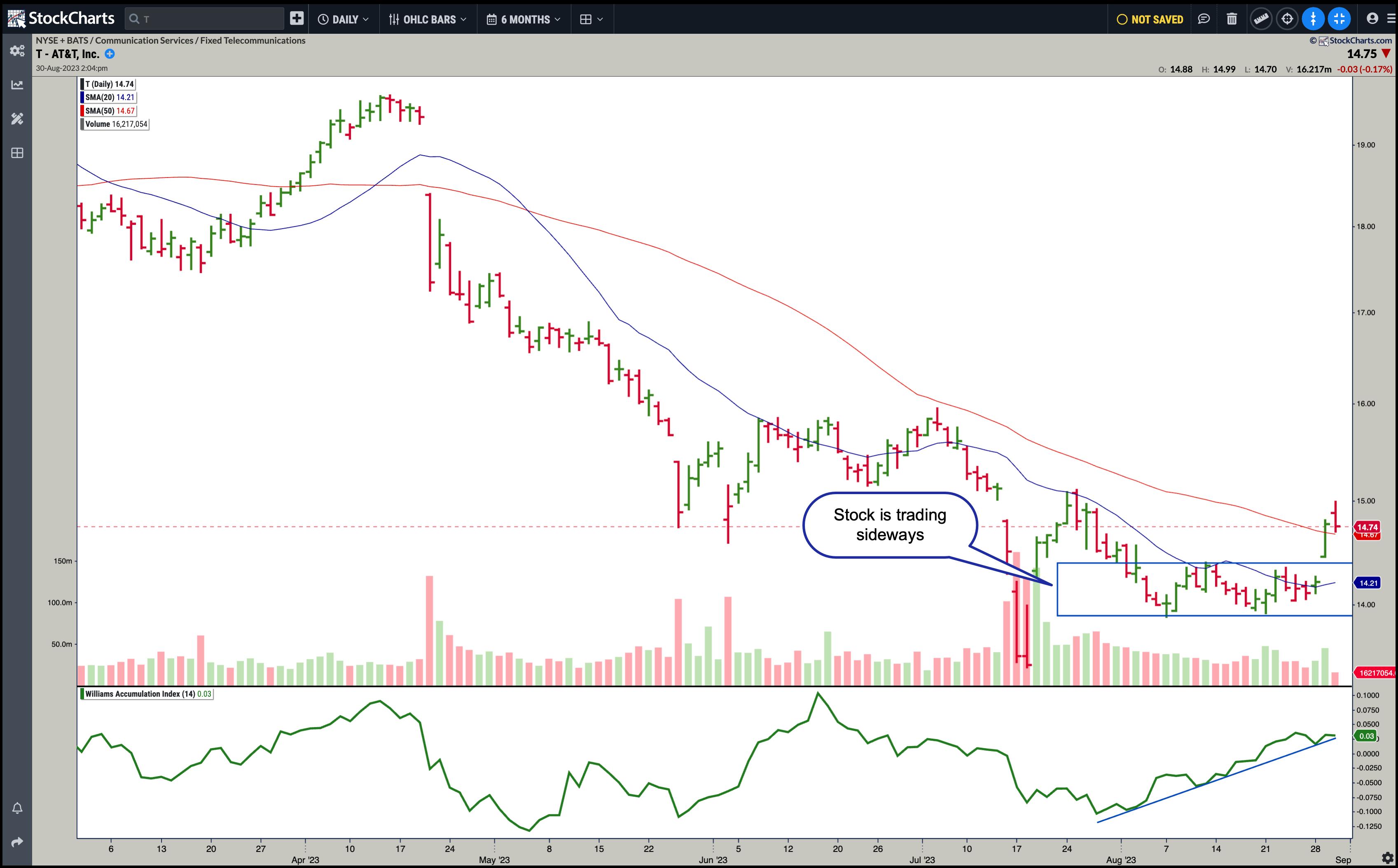Toggle the ruler measurement tool

1261,19
